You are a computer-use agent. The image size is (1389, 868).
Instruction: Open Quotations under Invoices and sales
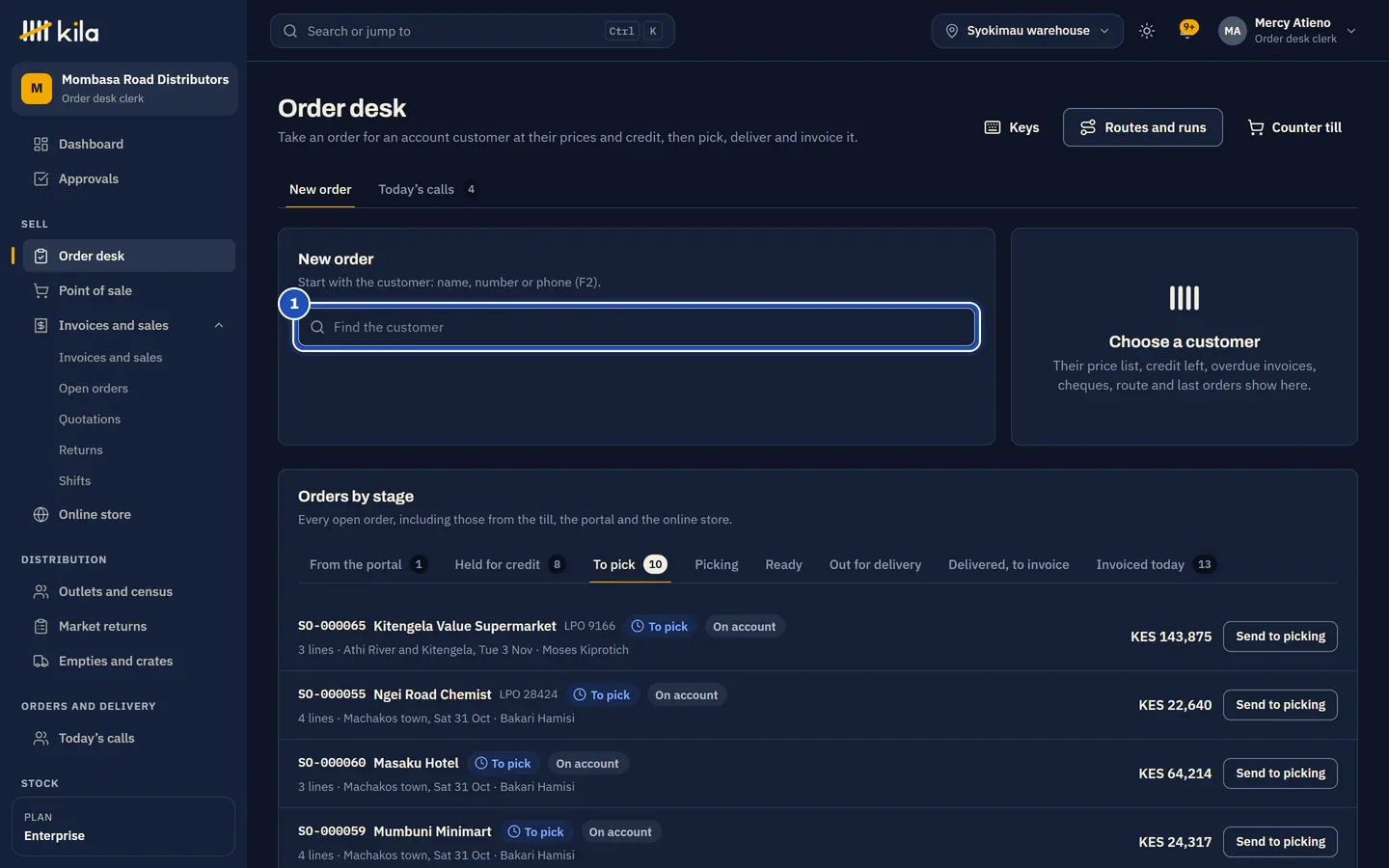pos(90,419)
